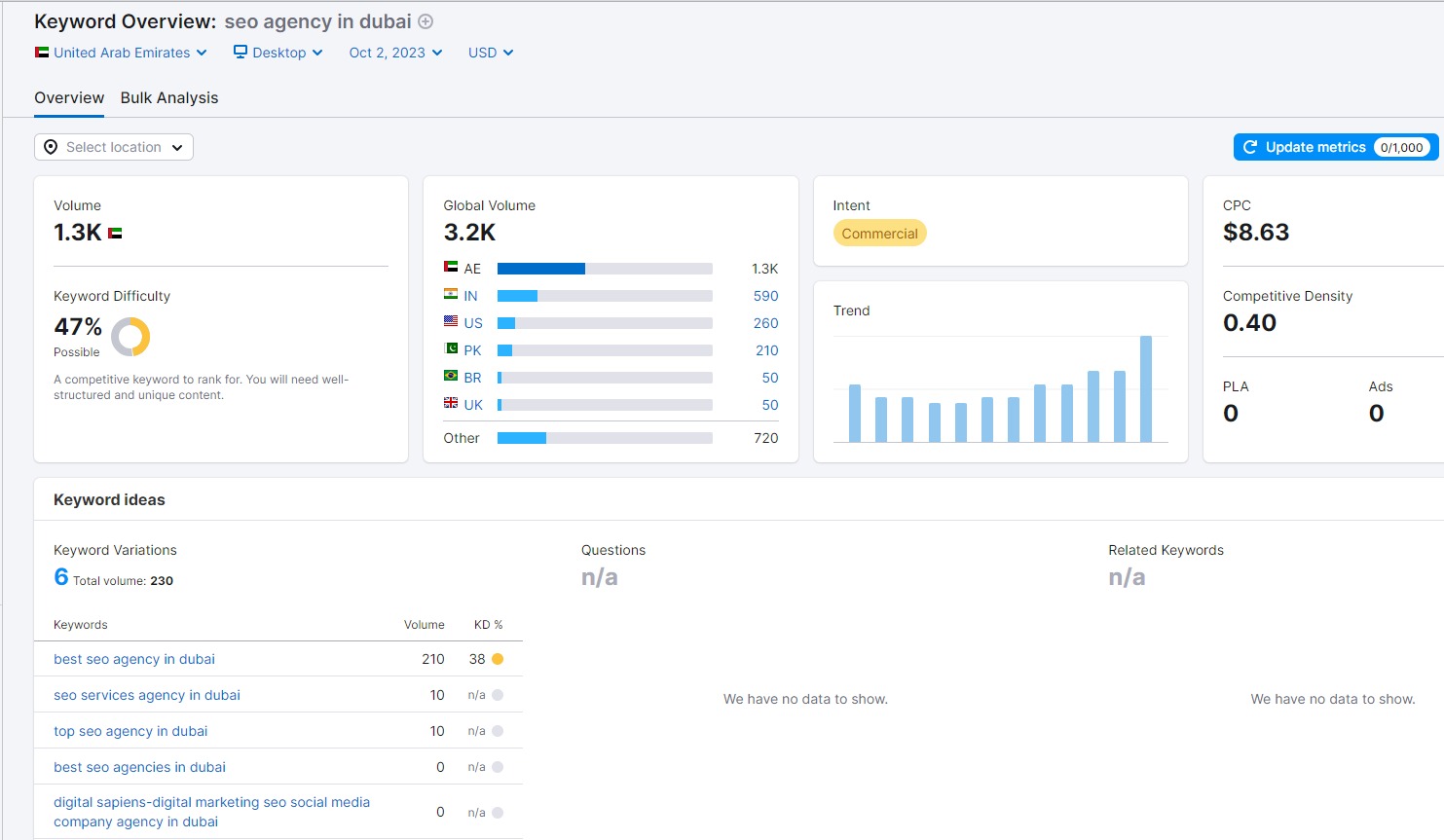Screen dimensions: 1444x840
Task: Click the US flag in Global Volume
Action: 451,321
